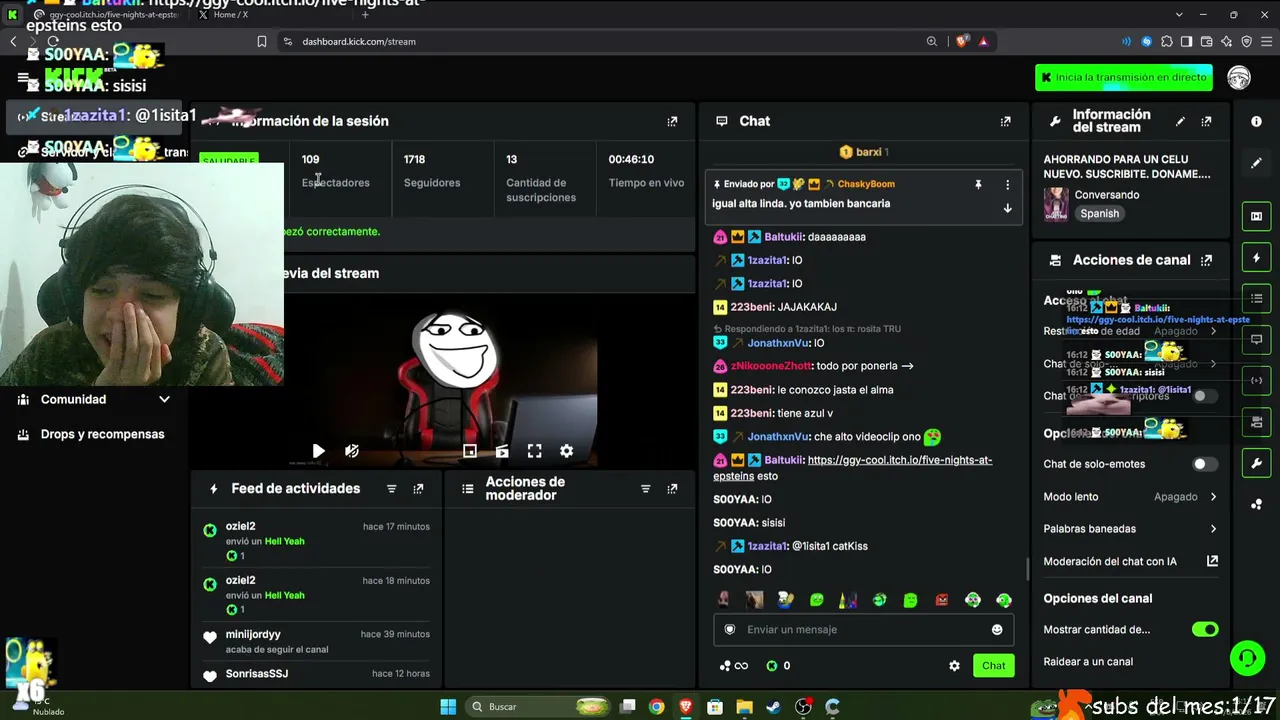Image resolution: width=1280 pixels, height=720 pixels.
Task: Click the Espectadores count 109
Action: pyautogui.click(x=311, y=159)
